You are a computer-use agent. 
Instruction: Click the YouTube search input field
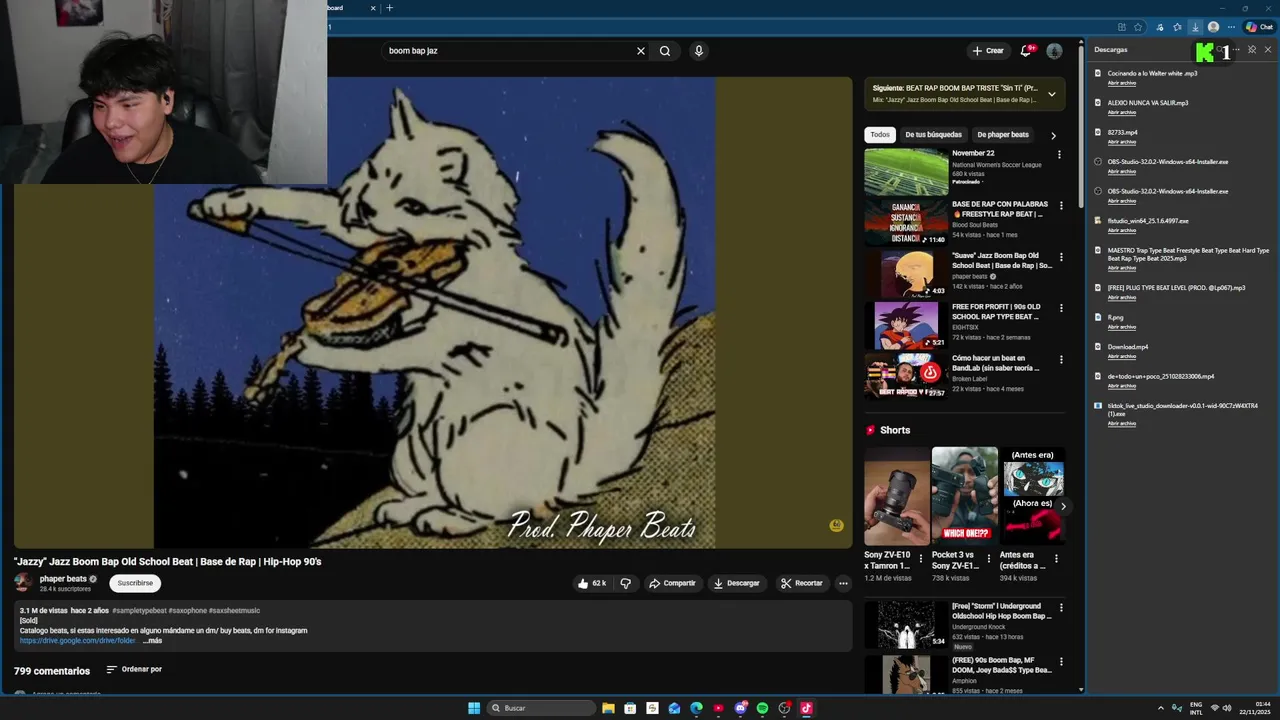[510, 51]
